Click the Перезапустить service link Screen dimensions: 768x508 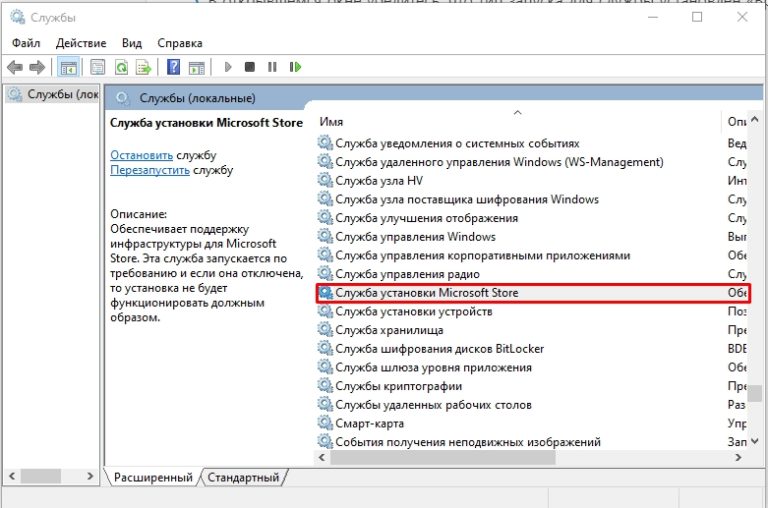pyautogui.click(x=149, y=170)
